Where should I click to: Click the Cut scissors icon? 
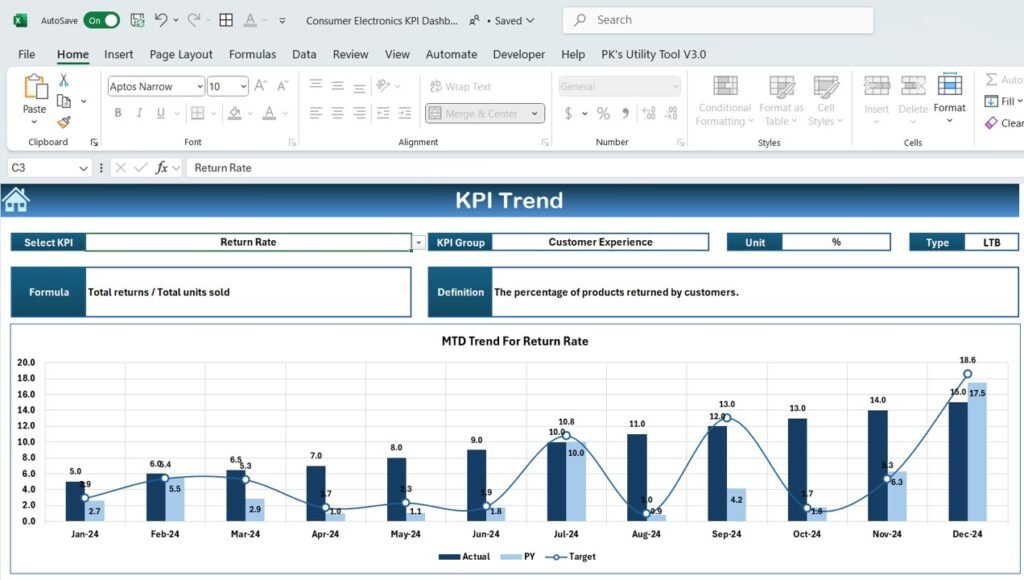pyautogui.click(x=62, y=78)
